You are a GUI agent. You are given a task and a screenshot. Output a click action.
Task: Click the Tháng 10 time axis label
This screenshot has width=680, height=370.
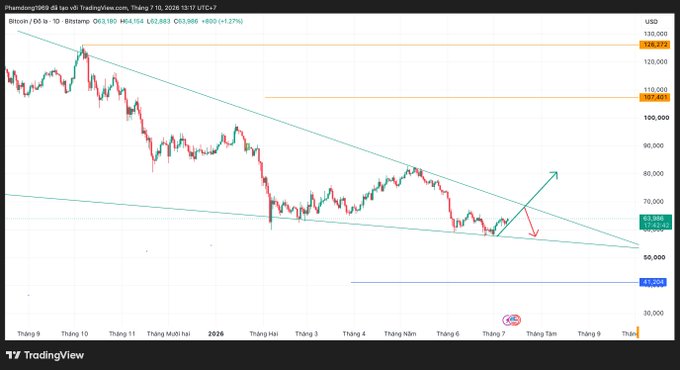coord(75,334)
